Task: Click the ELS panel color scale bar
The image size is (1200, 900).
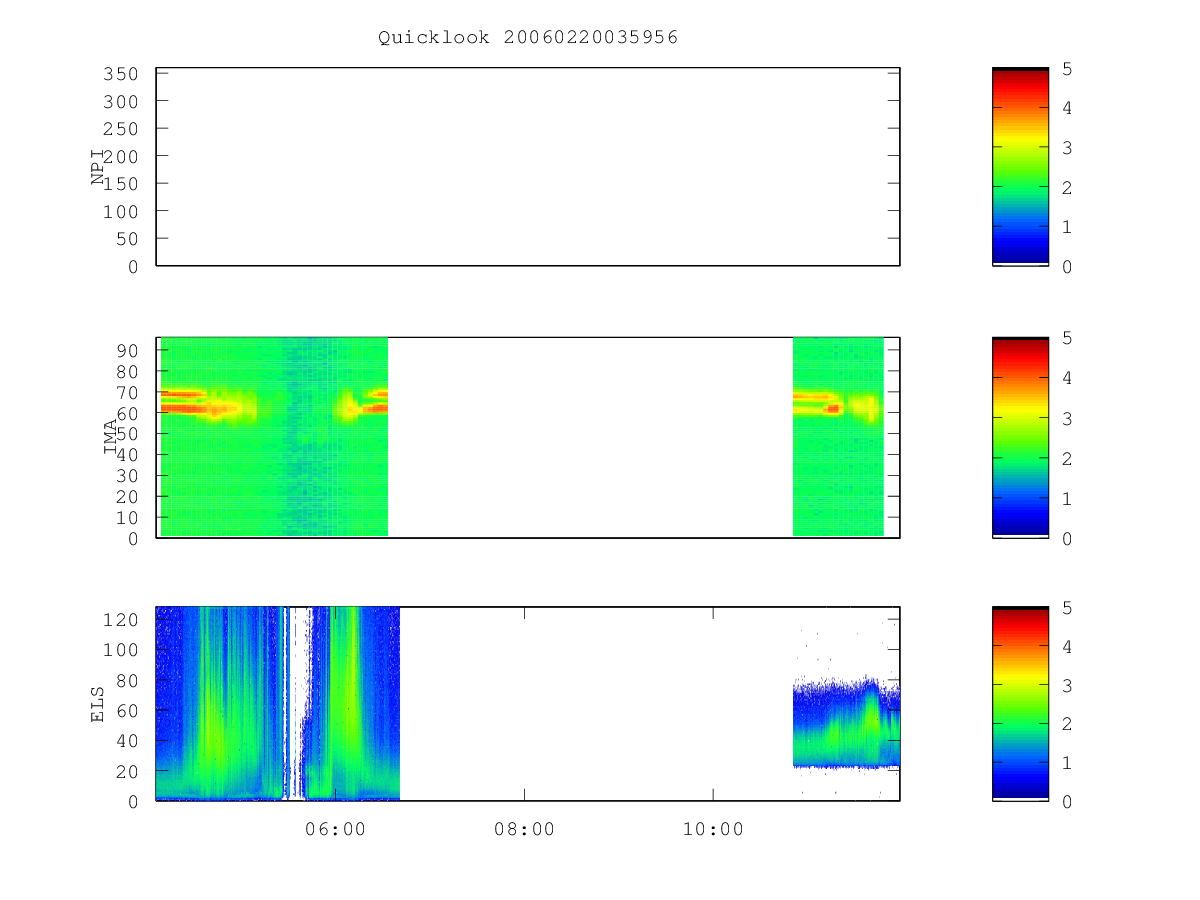Action: coord(1020,704)
